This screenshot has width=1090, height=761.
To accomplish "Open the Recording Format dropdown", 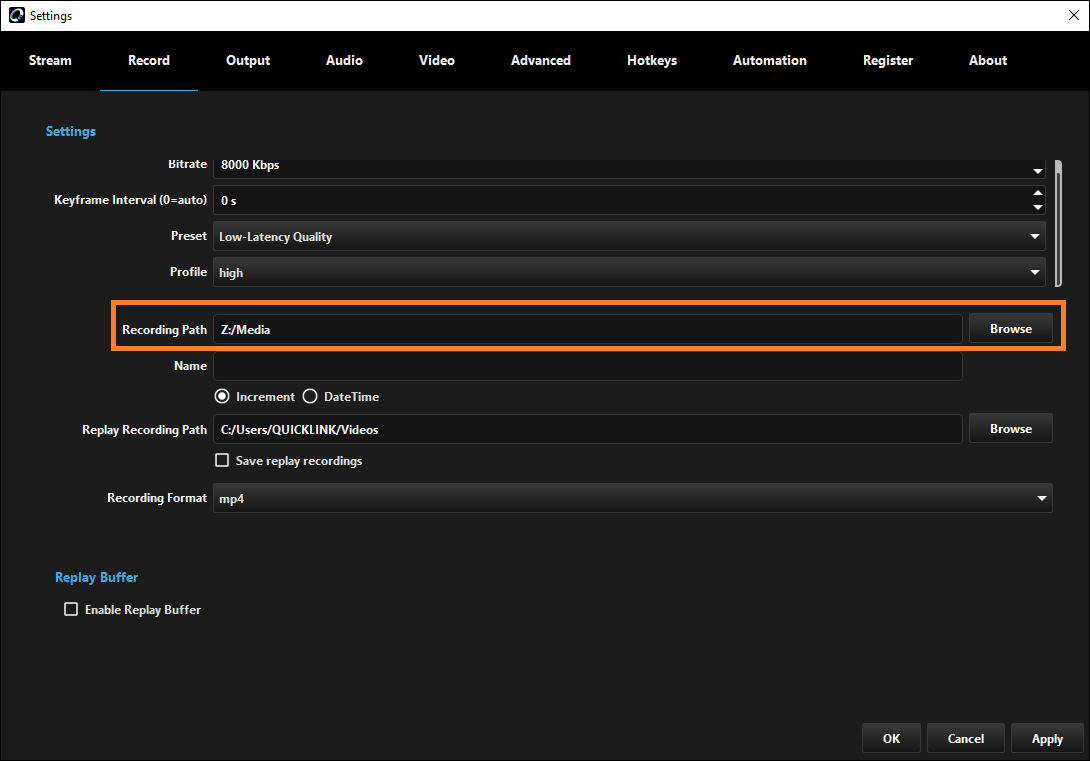I will (633, 498).
